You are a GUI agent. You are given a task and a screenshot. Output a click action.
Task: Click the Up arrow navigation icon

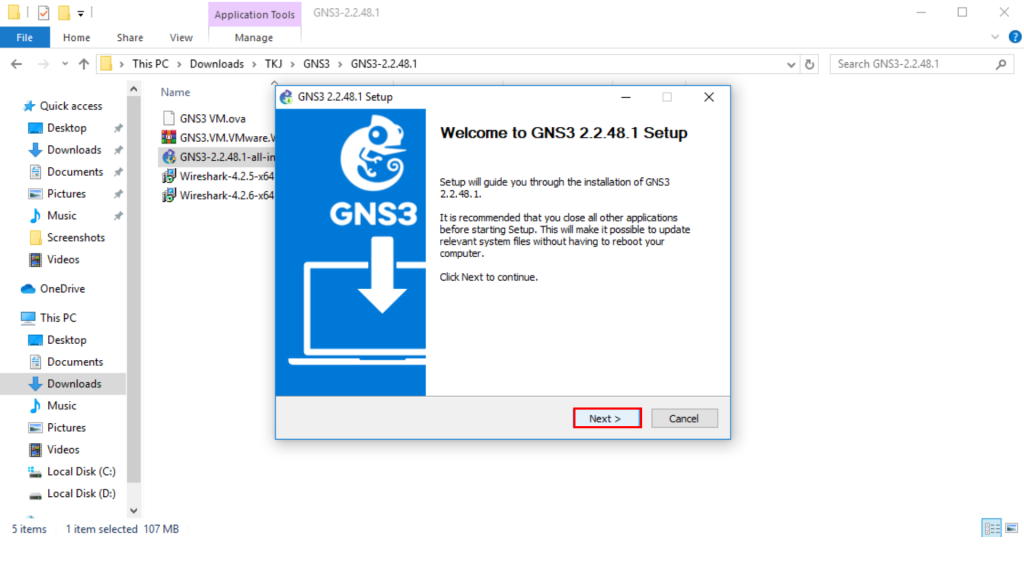(x=83, y=64)
